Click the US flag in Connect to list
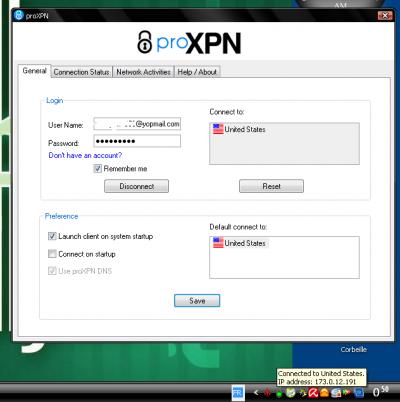 point(218,129)
